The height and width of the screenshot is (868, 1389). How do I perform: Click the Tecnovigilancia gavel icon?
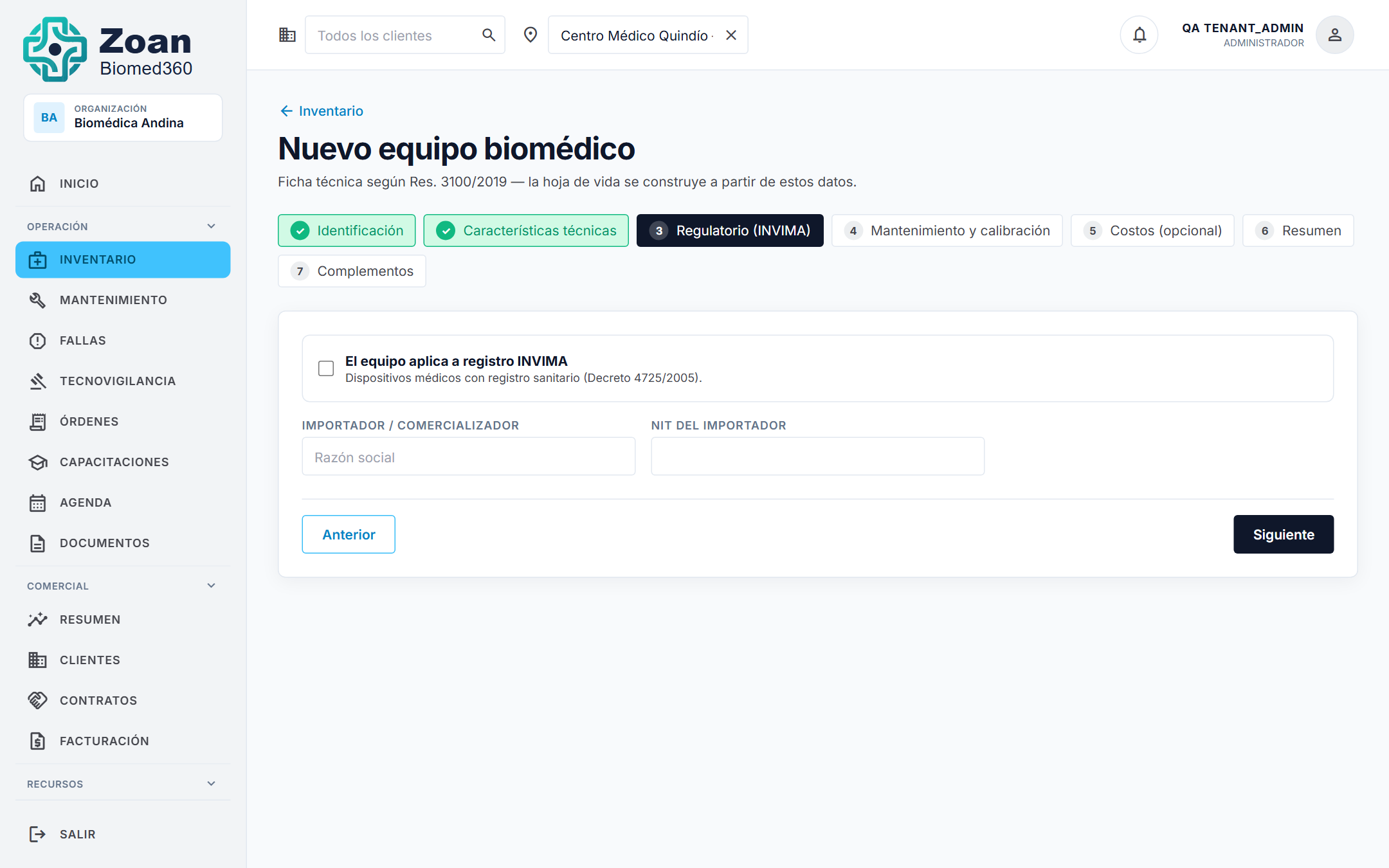(38, 381)
